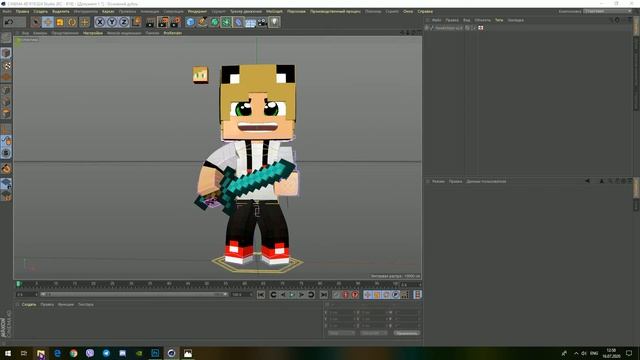Click the timeline preview range slider

[x=133, y=294]
